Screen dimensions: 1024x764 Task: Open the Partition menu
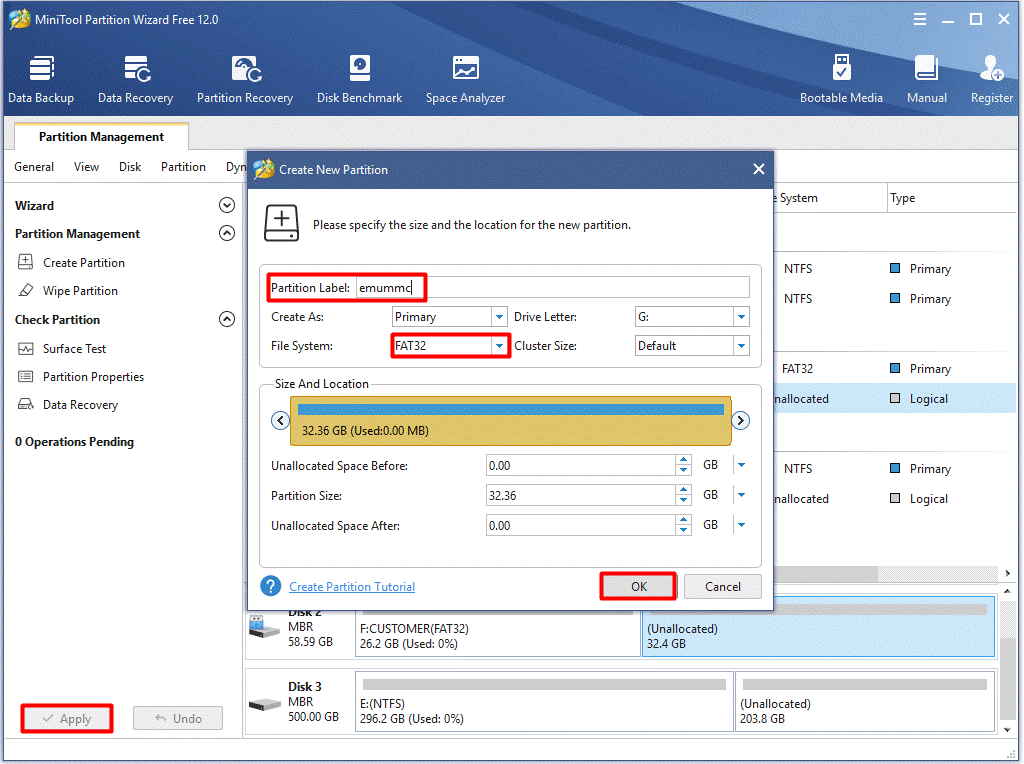pyautogui.click(x=184, y=167)
